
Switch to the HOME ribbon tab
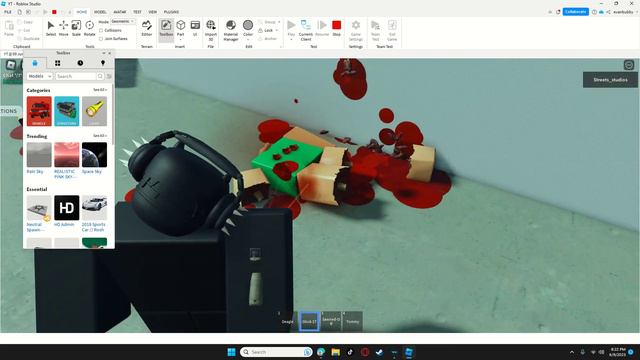(82, 12)
